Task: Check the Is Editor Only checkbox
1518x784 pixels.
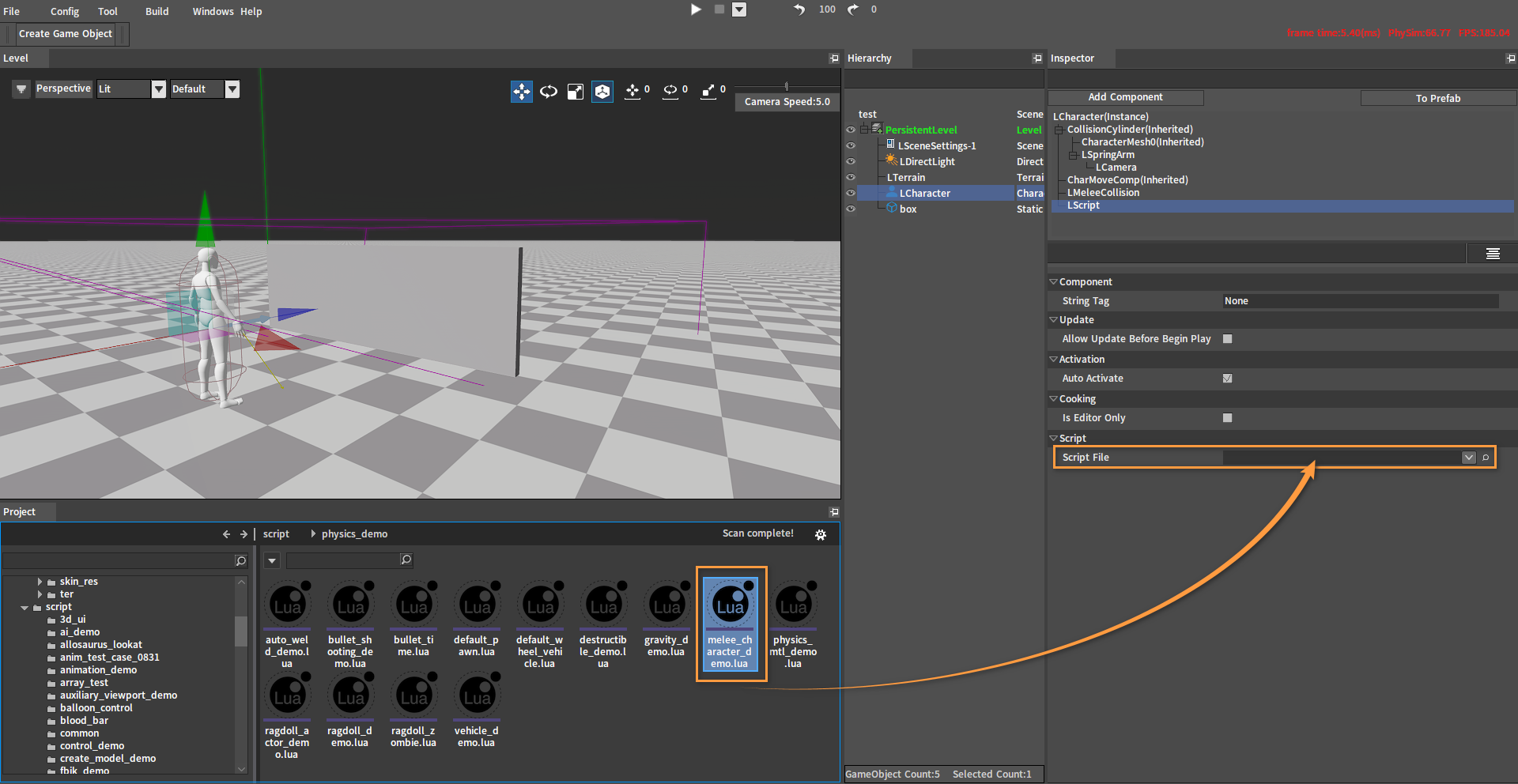Action: pos(1227,418)
